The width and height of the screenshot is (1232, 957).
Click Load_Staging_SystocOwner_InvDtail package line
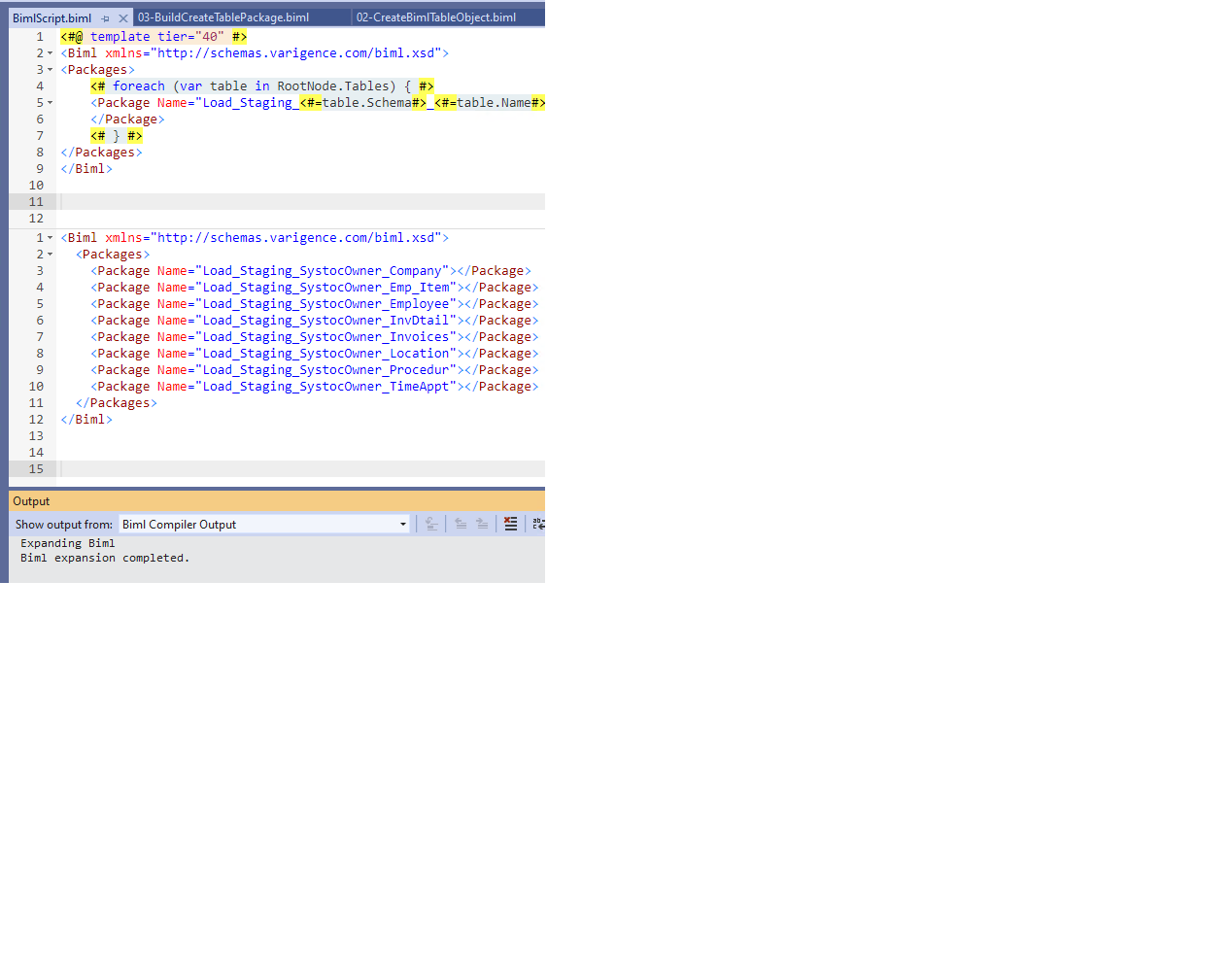315,321
